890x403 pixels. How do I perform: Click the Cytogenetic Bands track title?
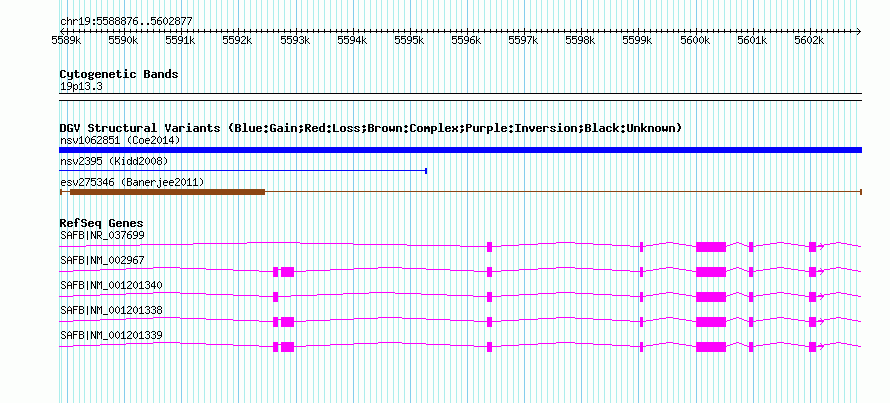click(119, 74)
